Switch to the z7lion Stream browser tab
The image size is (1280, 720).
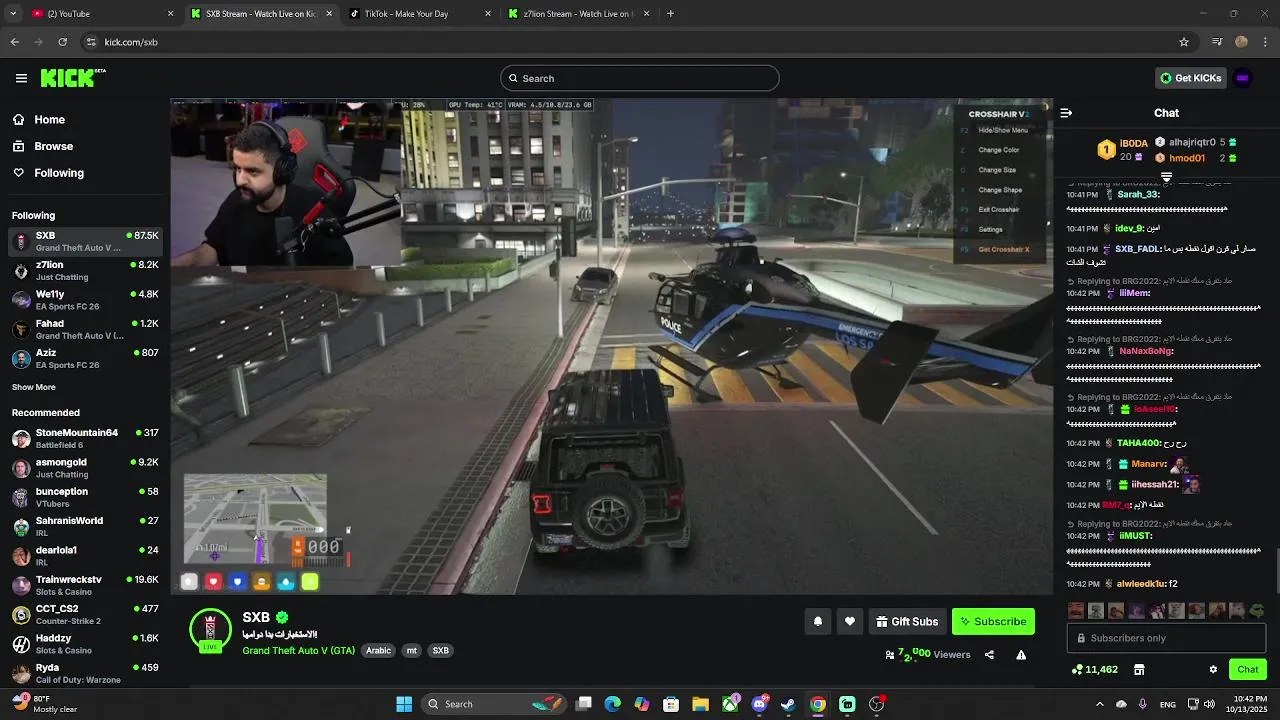[579, 13]
